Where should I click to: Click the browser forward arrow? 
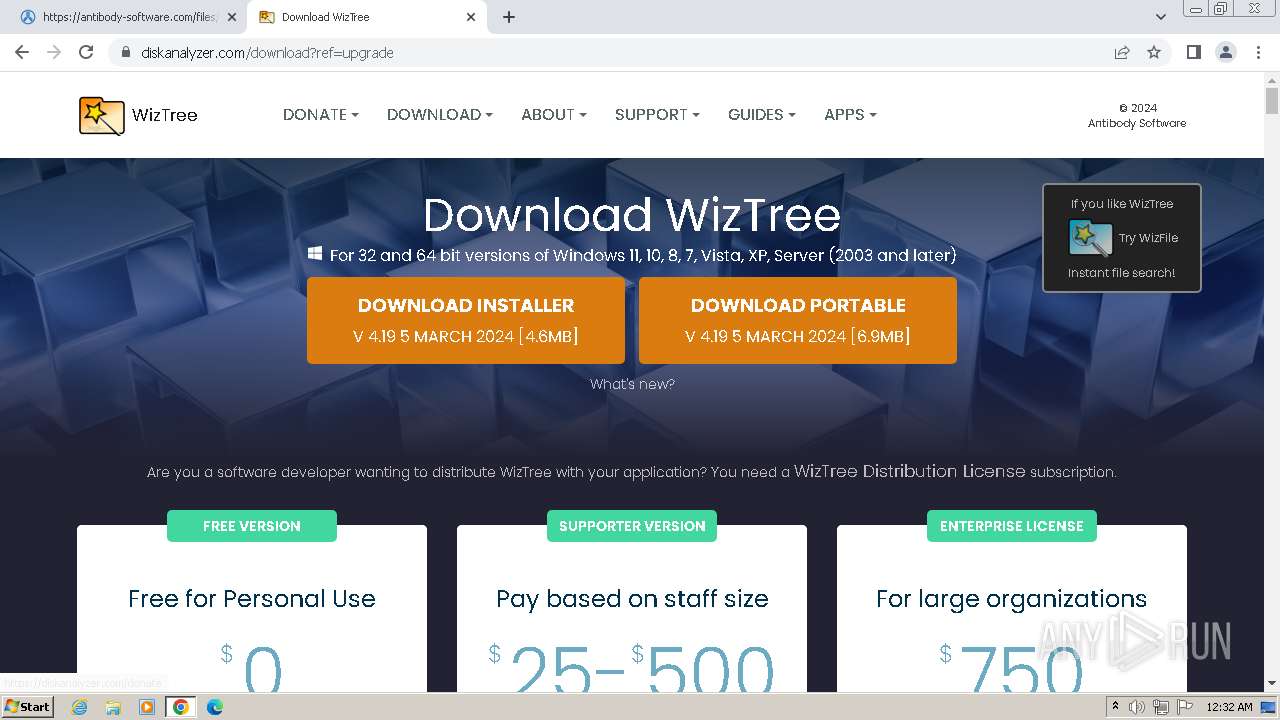click(x=54, y=52)
